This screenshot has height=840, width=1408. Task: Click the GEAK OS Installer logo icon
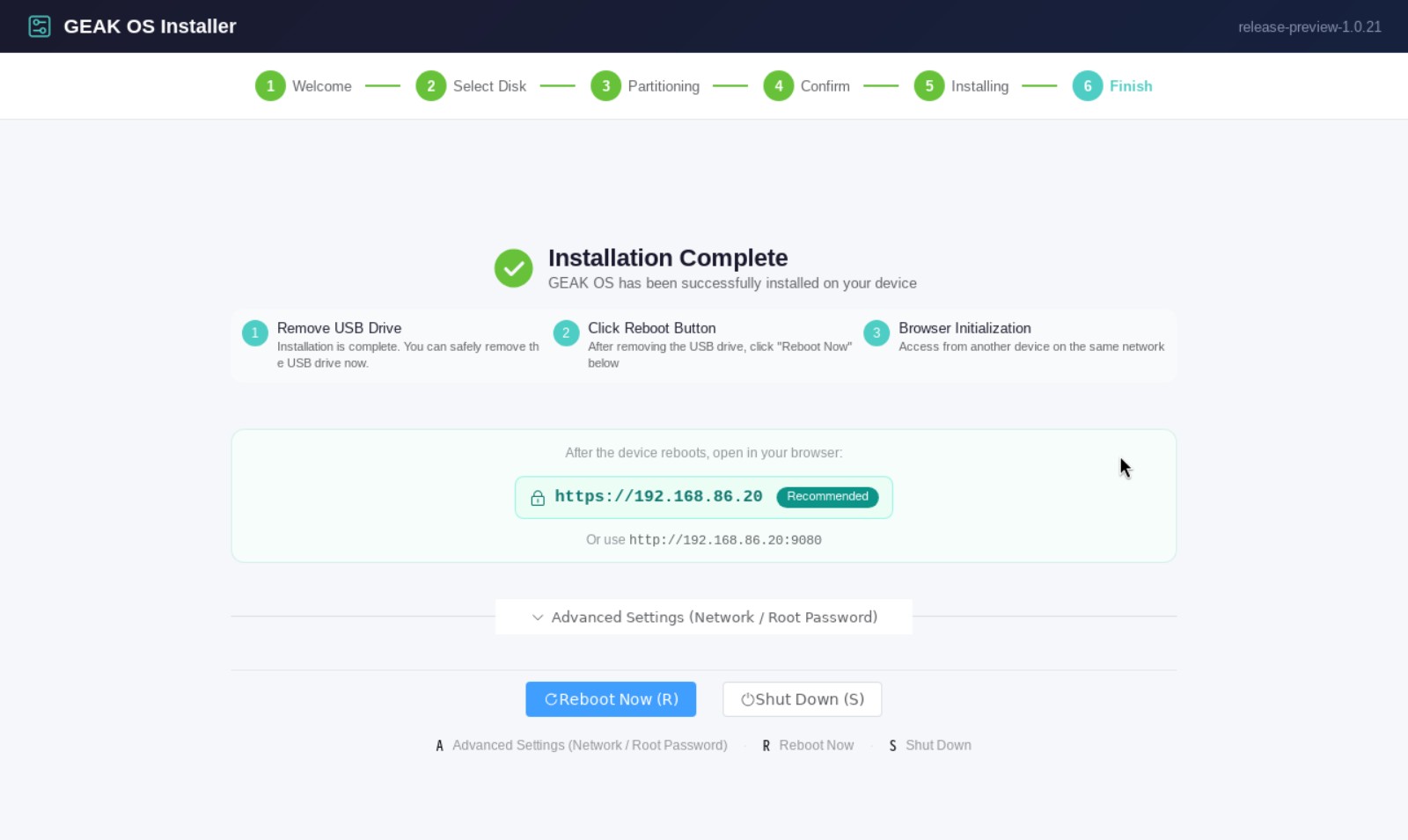[x=40, y=26]
